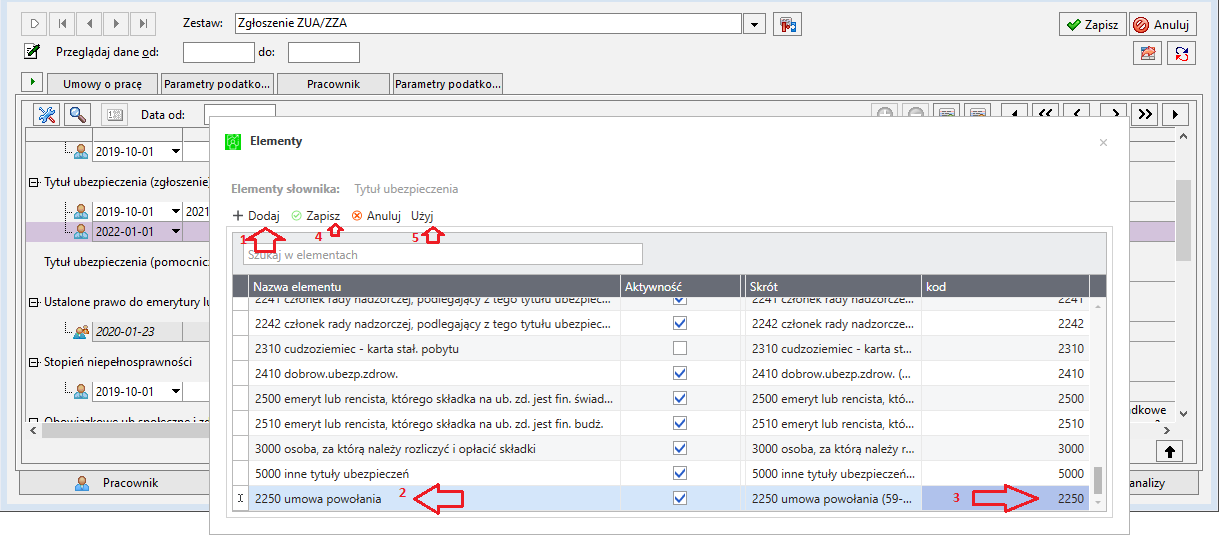Click Anuluj in the Elementy dialog
Screen dimensions: 1219x537
[376, 215]
